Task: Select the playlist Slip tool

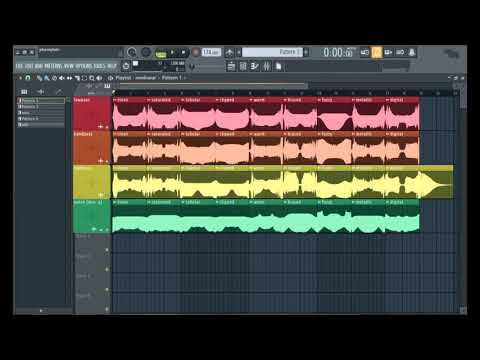Action: coord(69,78)
